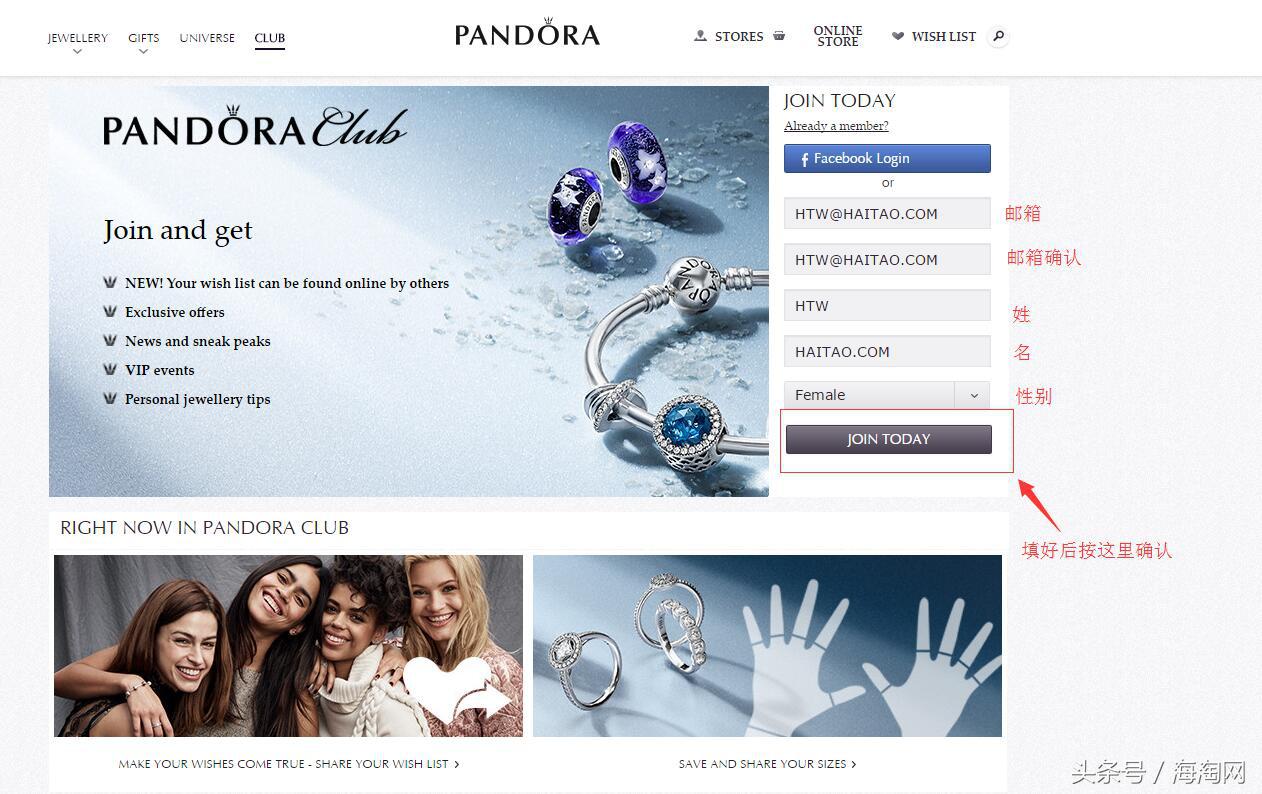1262x794 pixels.
Task: Click the Join Today button
Action: [x=889, y=439]
